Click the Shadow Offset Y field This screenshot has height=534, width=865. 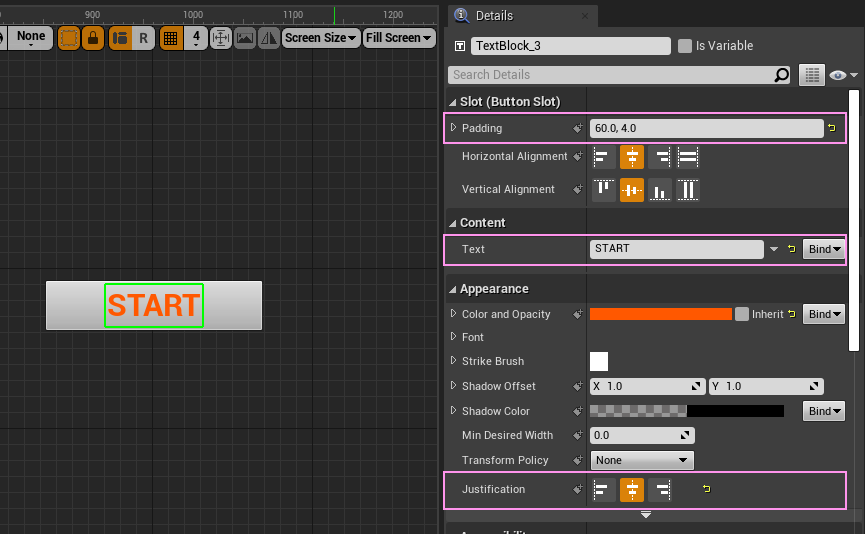[766, 386]
